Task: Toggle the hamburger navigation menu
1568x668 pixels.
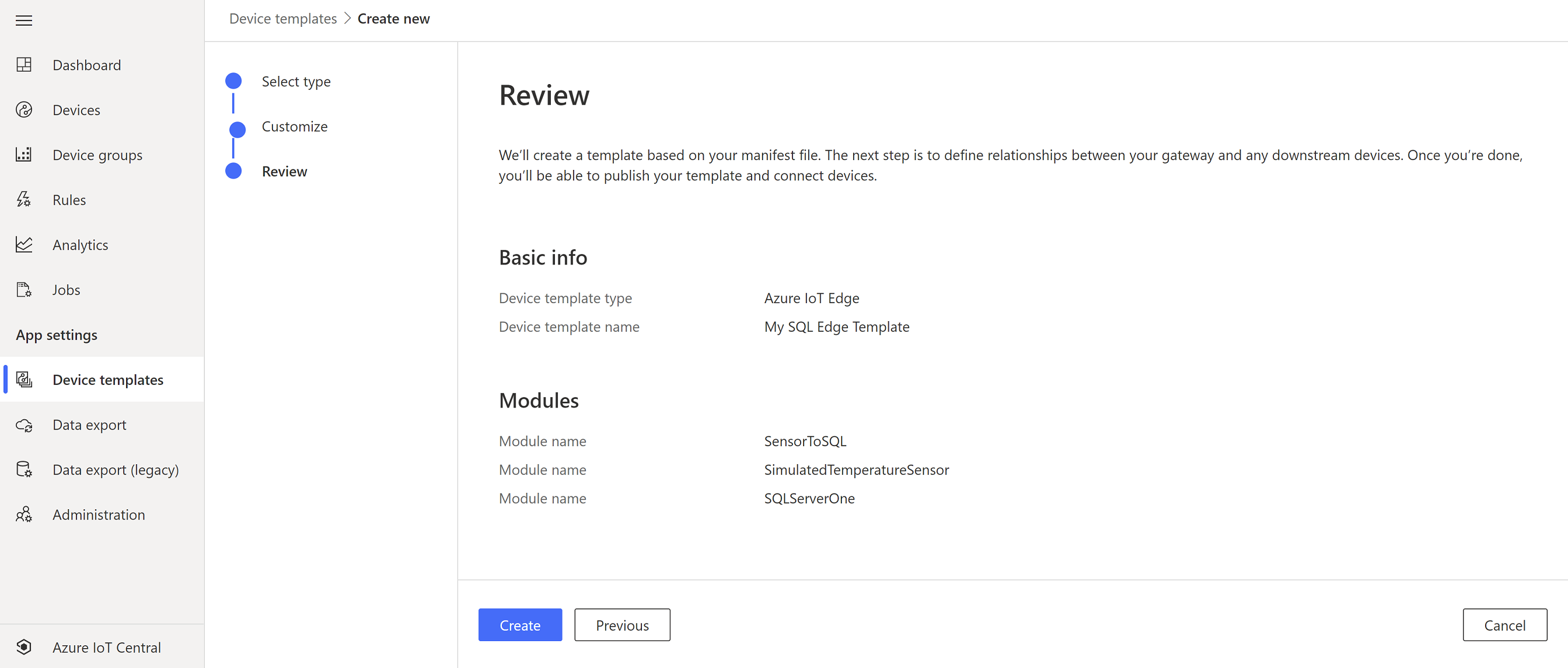Action: point(24,20)
